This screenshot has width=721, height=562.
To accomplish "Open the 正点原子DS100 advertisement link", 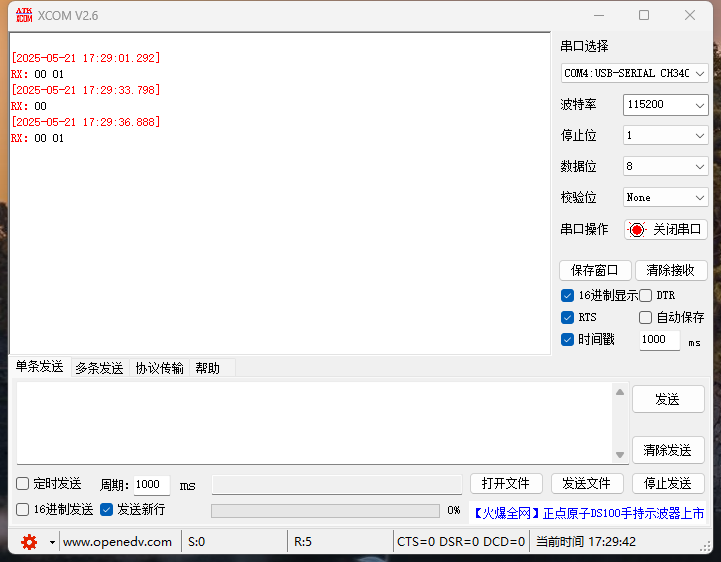I will tap(588, 513).
